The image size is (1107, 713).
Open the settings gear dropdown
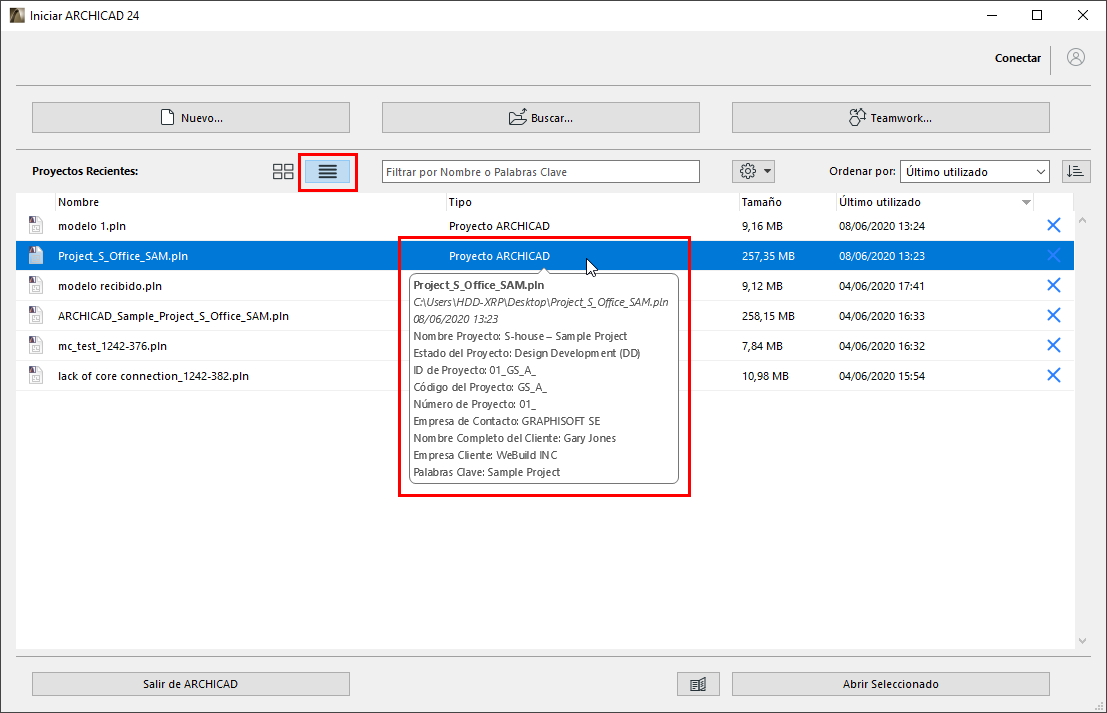pyautogui.click(x=755, y=171)
